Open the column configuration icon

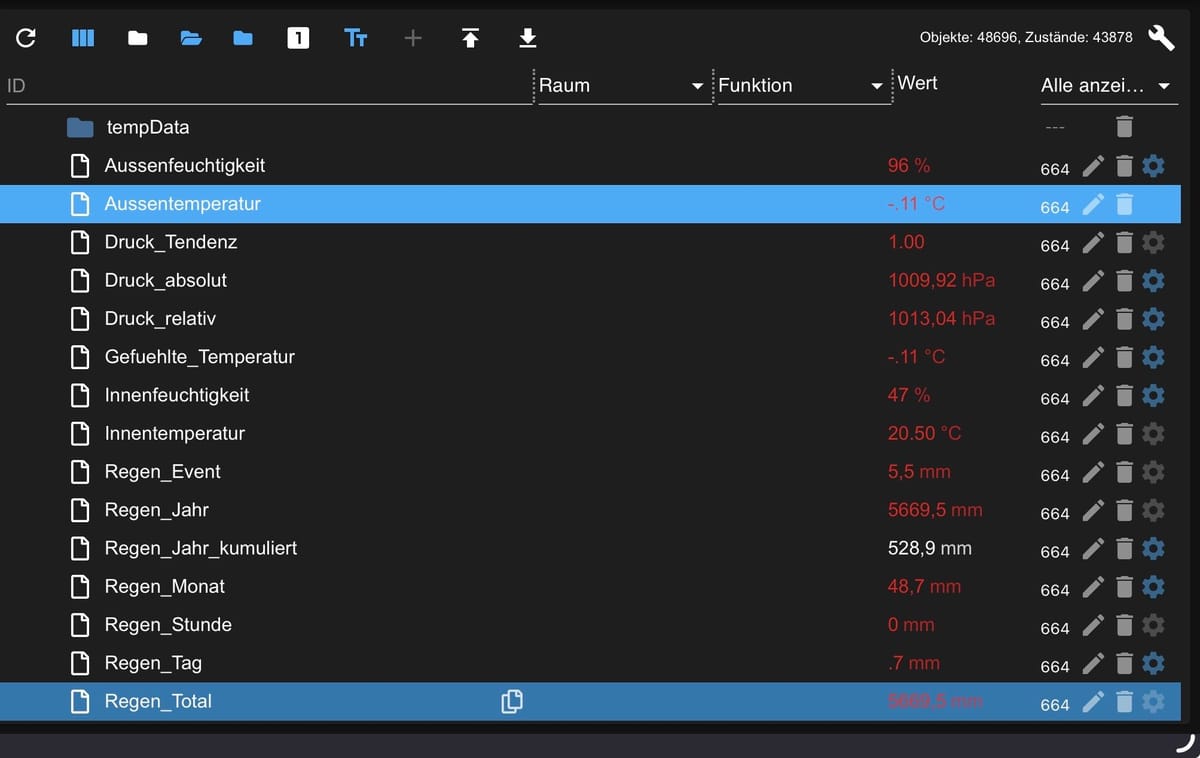[x=83, y=38]
